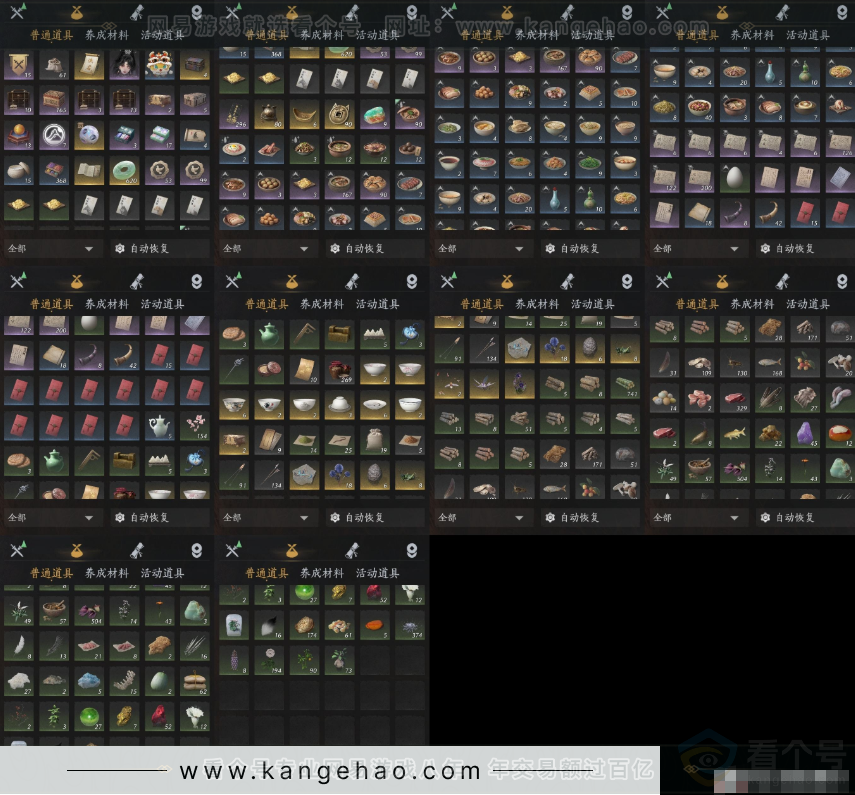Switch to 养成材料 tab in bottom-row second panel
Viewport: 855px width, 795px height.
322,573
